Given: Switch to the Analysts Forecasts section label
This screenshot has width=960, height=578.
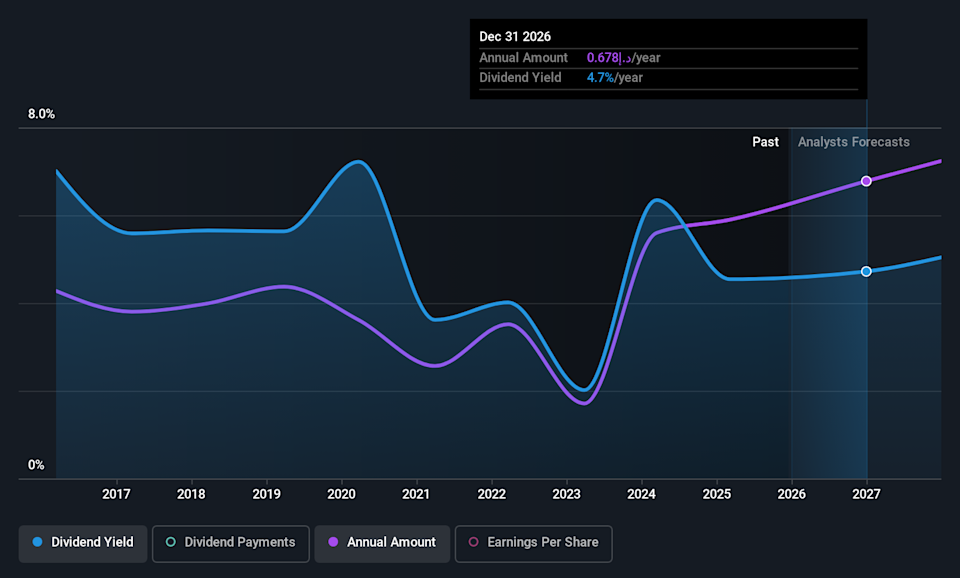Looking at the screenshot, I should (853, 142).
